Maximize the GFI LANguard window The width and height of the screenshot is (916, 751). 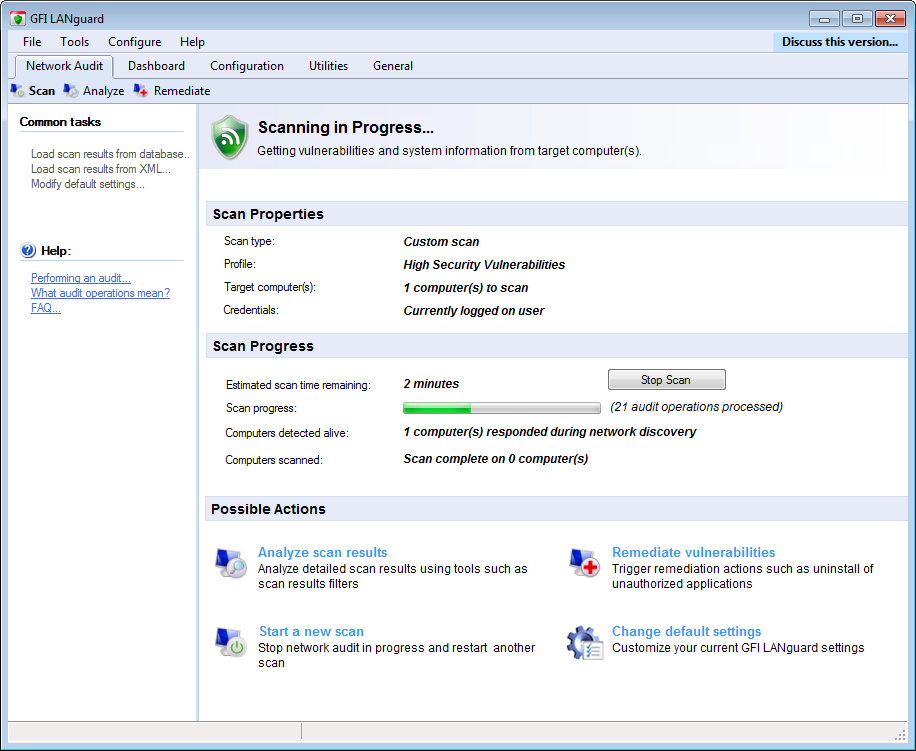[x=857, y=19]
